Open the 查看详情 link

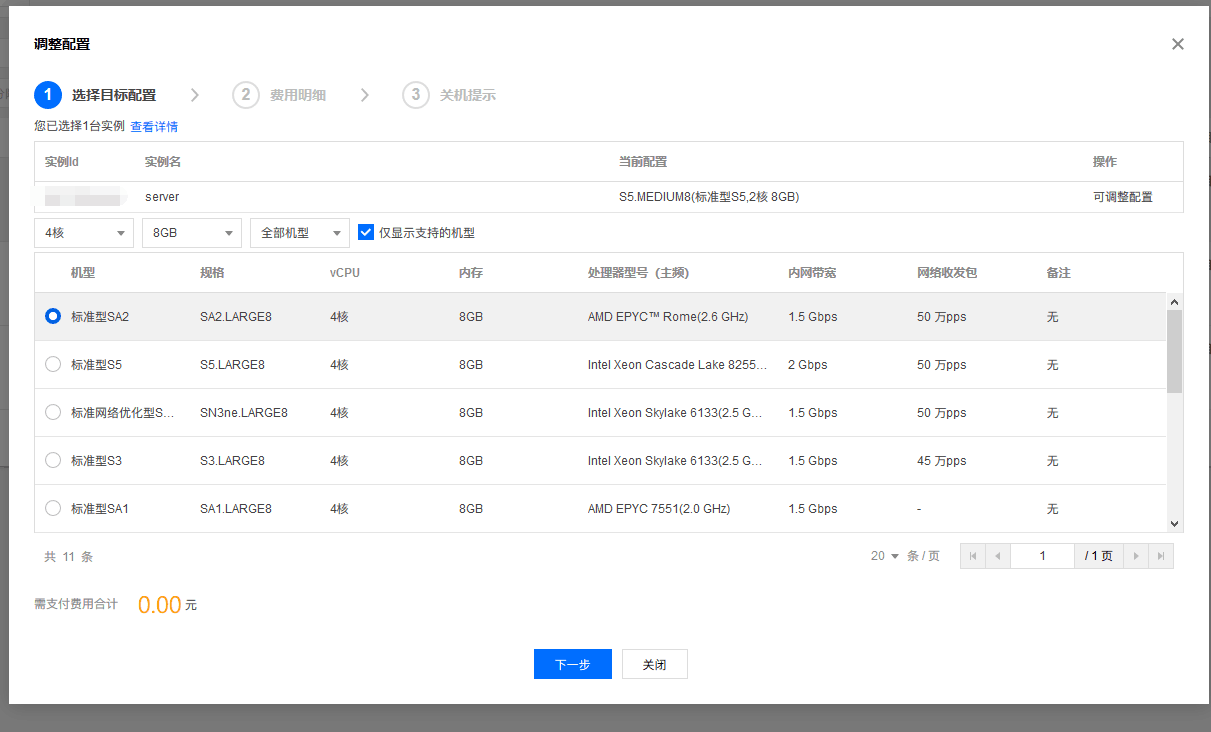click(154, 127)
